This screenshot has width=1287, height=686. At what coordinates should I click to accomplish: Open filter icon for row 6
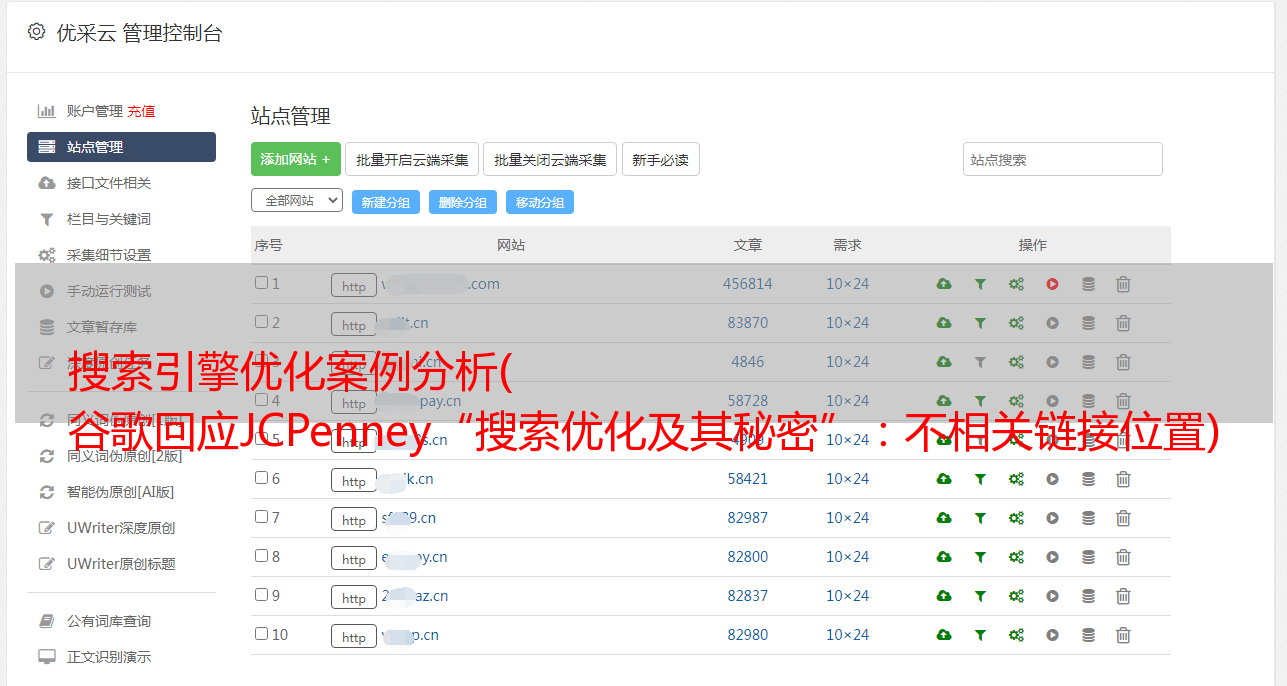coord(980,479)
